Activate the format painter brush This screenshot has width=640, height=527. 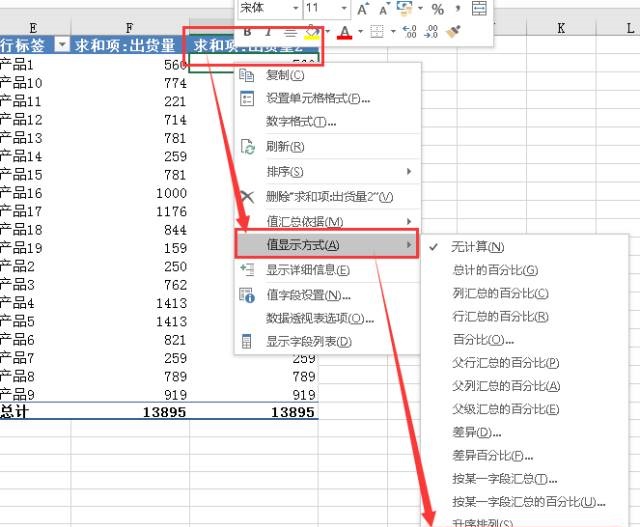453,31
